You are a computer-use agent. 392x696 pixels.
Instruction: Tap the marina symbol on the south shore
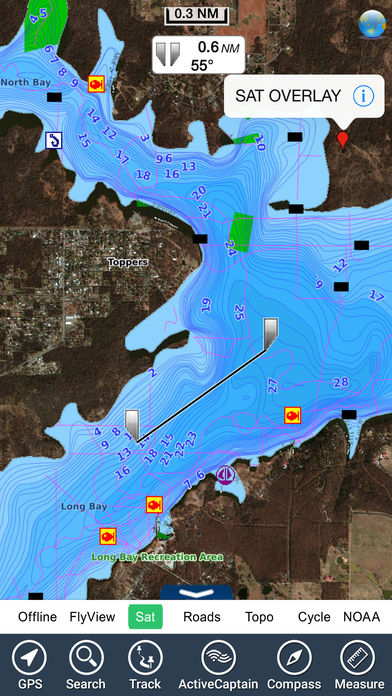[224, 474]
